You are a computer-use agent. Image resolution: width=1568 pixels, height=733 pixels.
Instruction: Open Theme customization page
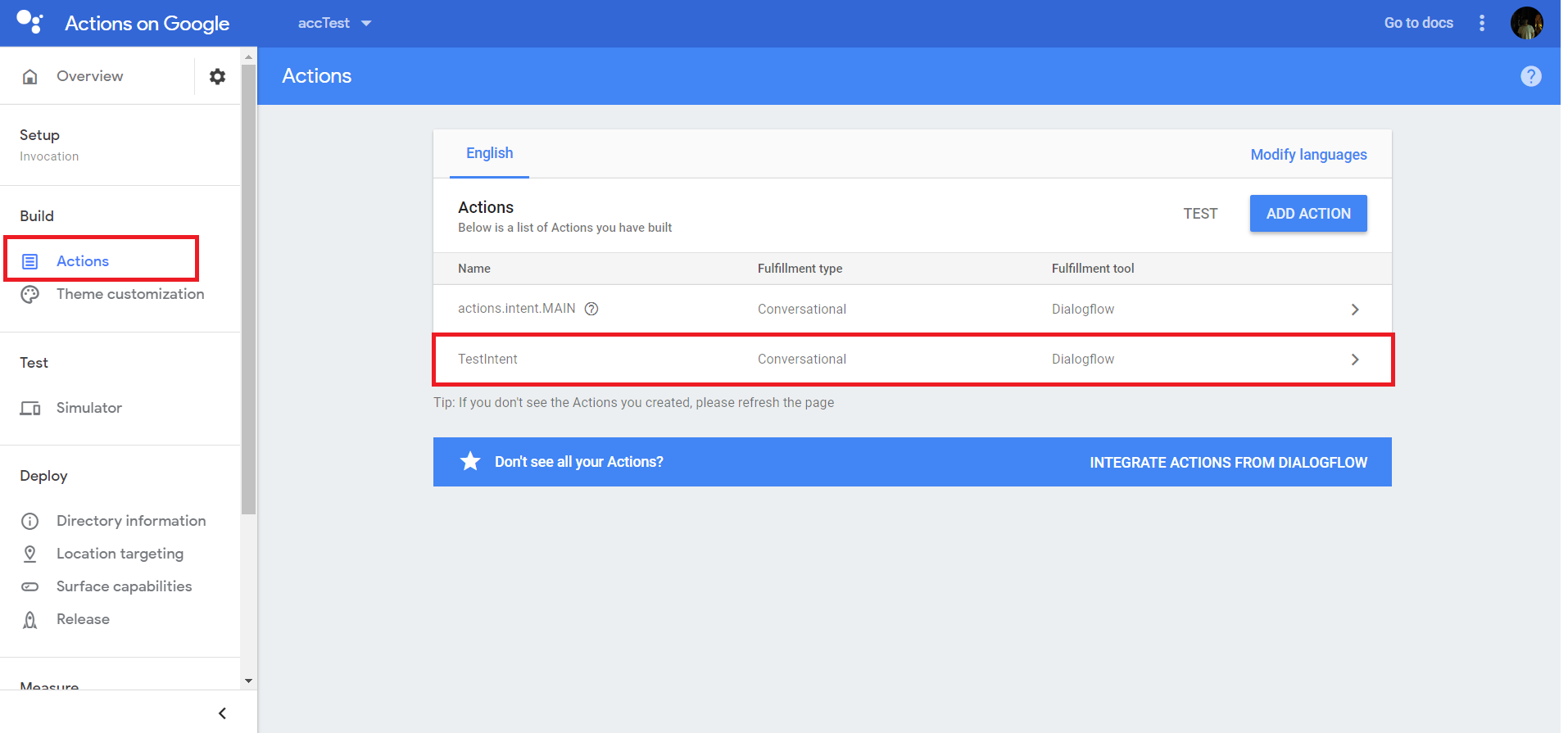click(x=130, y=294)
